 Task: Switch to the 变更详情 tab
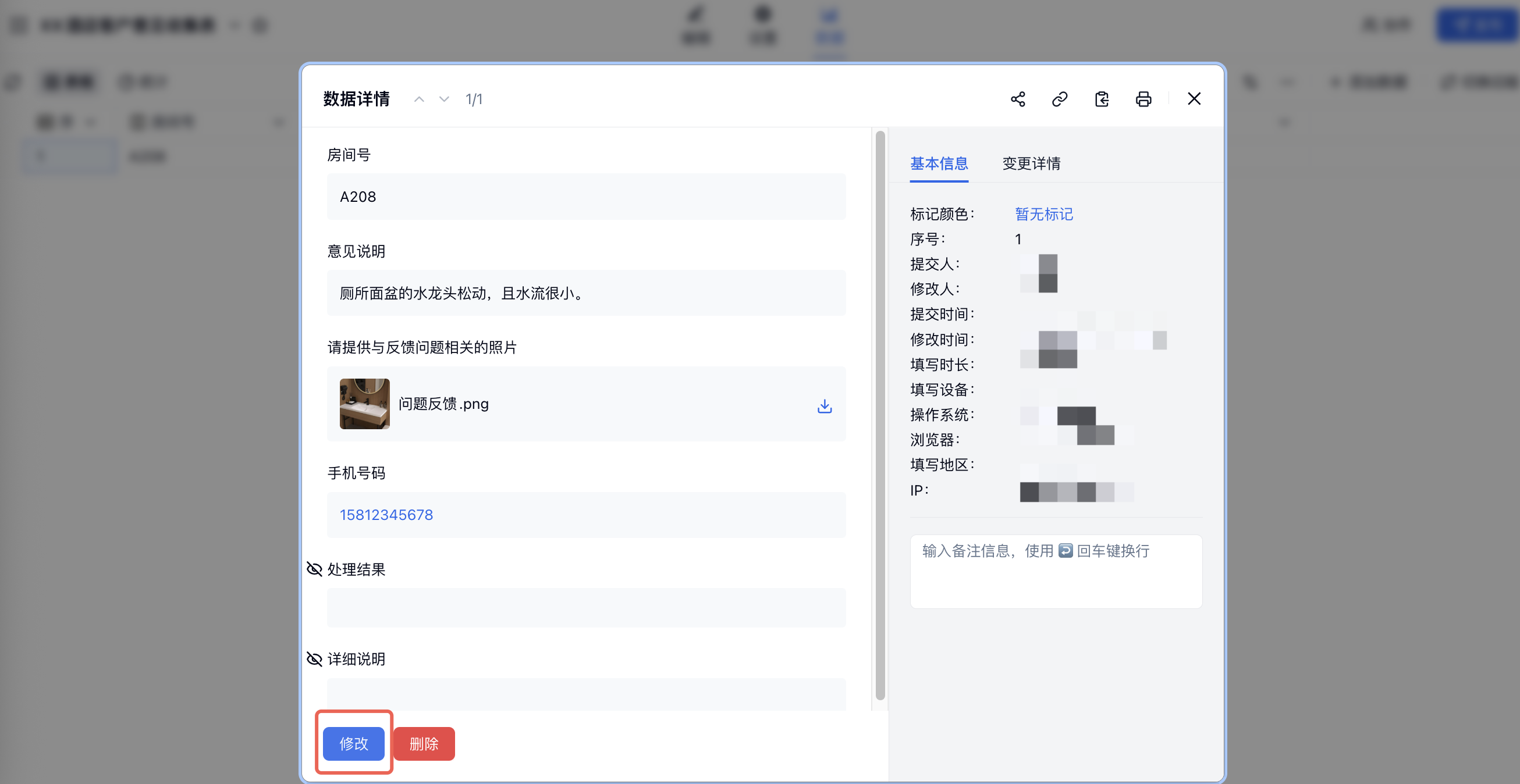tap(1031, 163)
